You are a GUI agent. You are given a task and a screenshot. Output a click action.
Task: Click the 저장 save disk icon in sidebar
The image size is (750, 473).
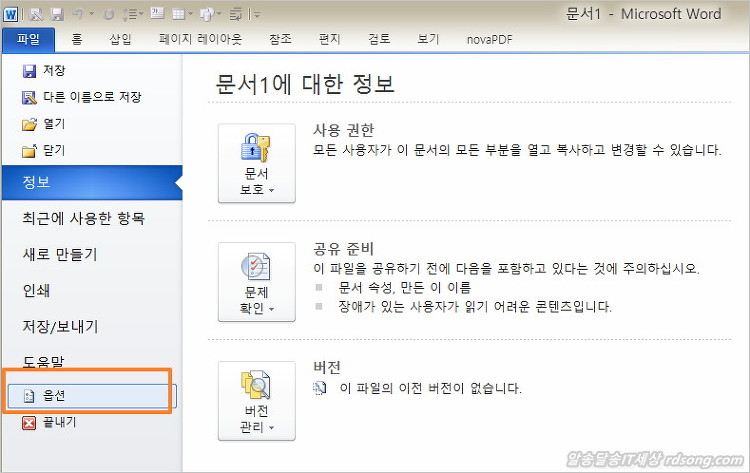pos(29,71)
